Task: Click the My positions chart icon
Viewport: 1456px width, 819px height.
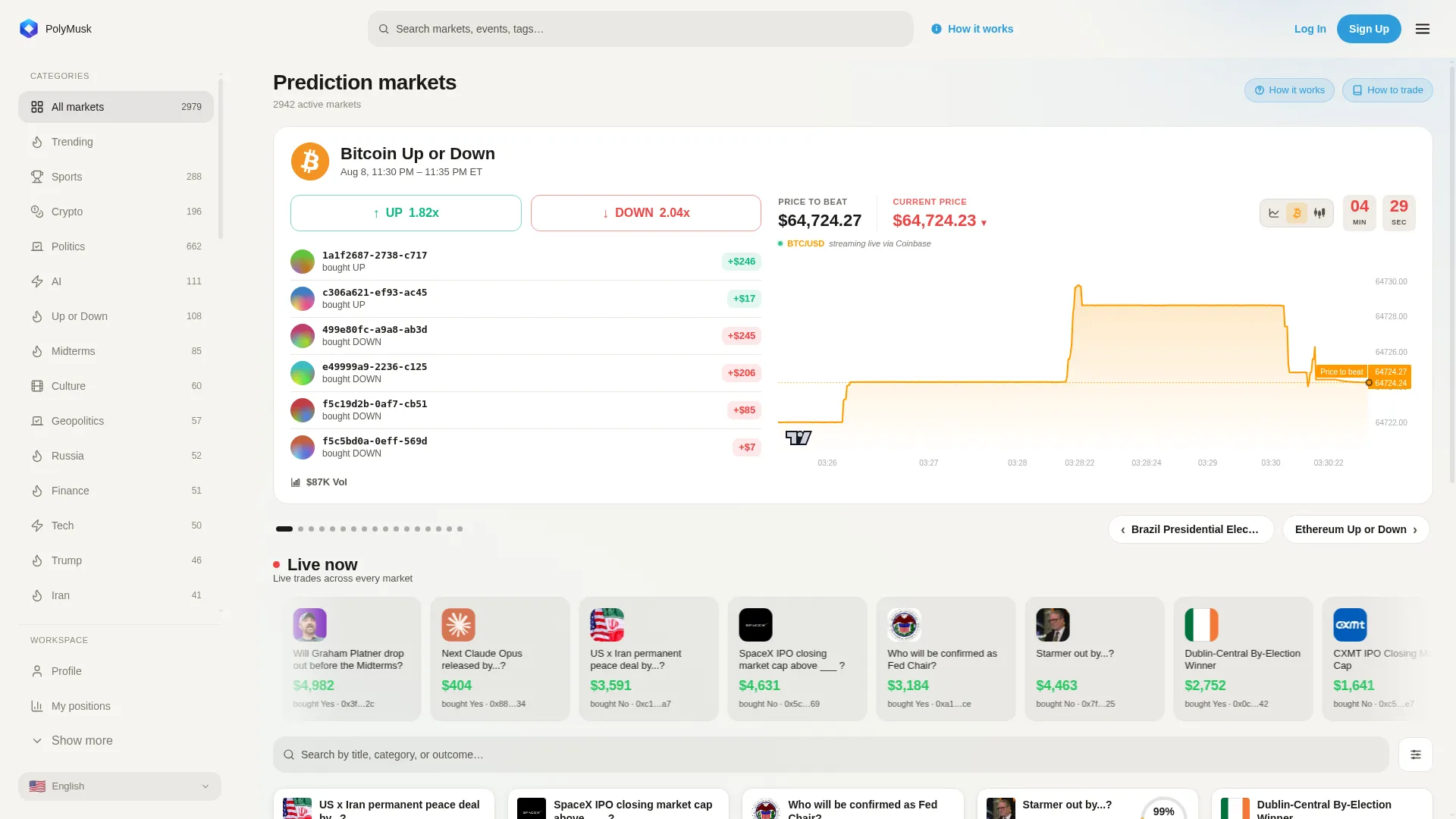Action: pos(37,706)
